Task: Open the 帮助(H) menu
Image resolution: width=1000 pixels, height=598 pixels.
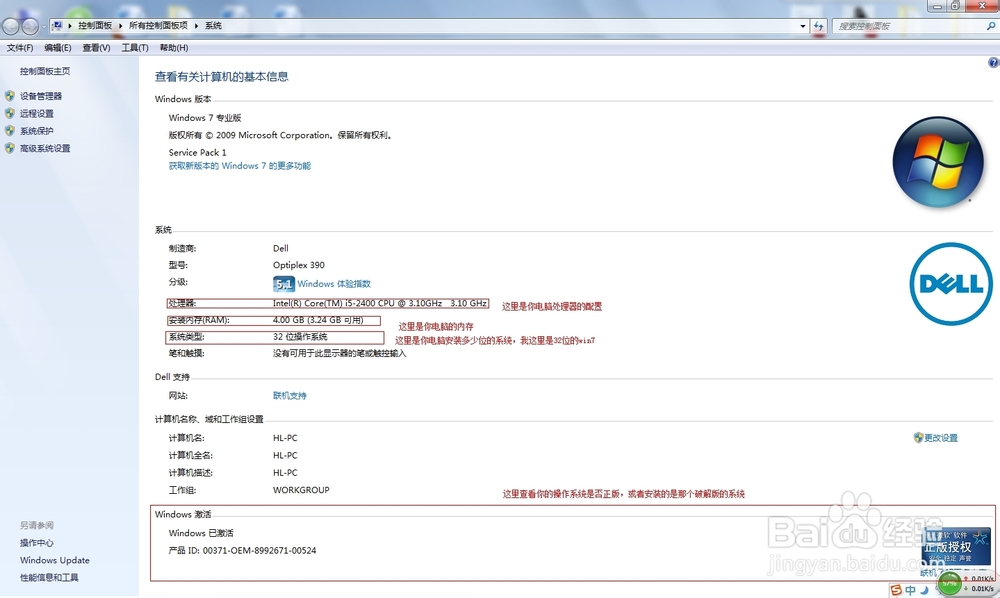Action: pyautogui.click(x=173, y=48)
